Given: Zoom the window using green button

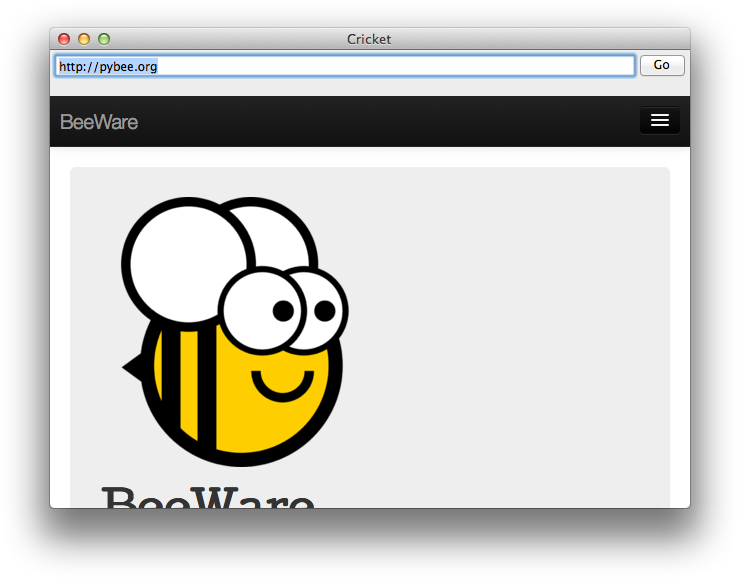Looking at the screenshot, I should pos(104,39).
